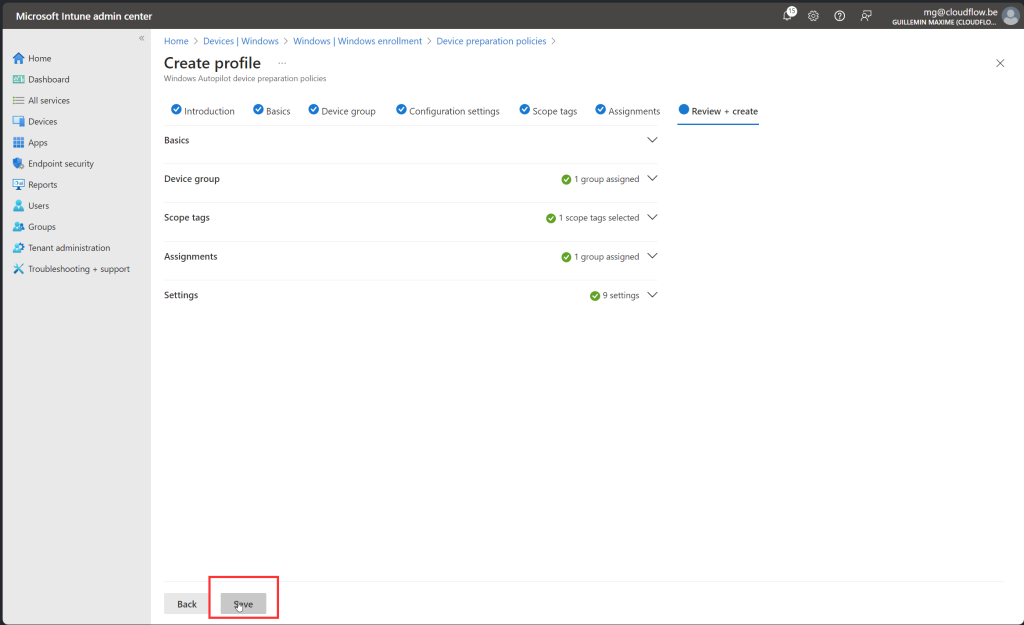Screen dimensions: 1024x625
Task: Click the Apps grid icon
Action: [18, 142]
